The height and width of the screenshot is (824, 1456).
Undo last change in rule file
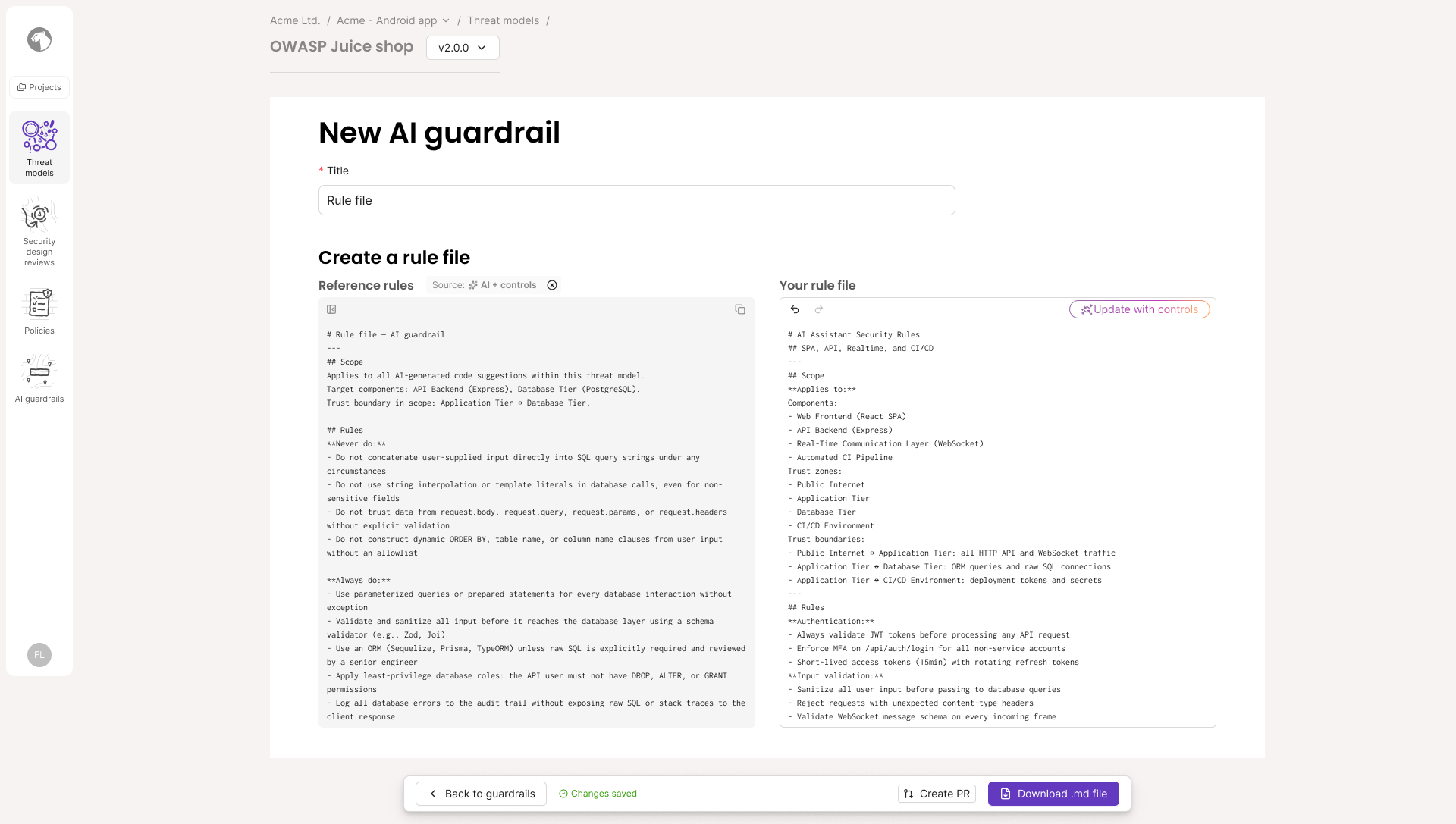tap(795, 309)
